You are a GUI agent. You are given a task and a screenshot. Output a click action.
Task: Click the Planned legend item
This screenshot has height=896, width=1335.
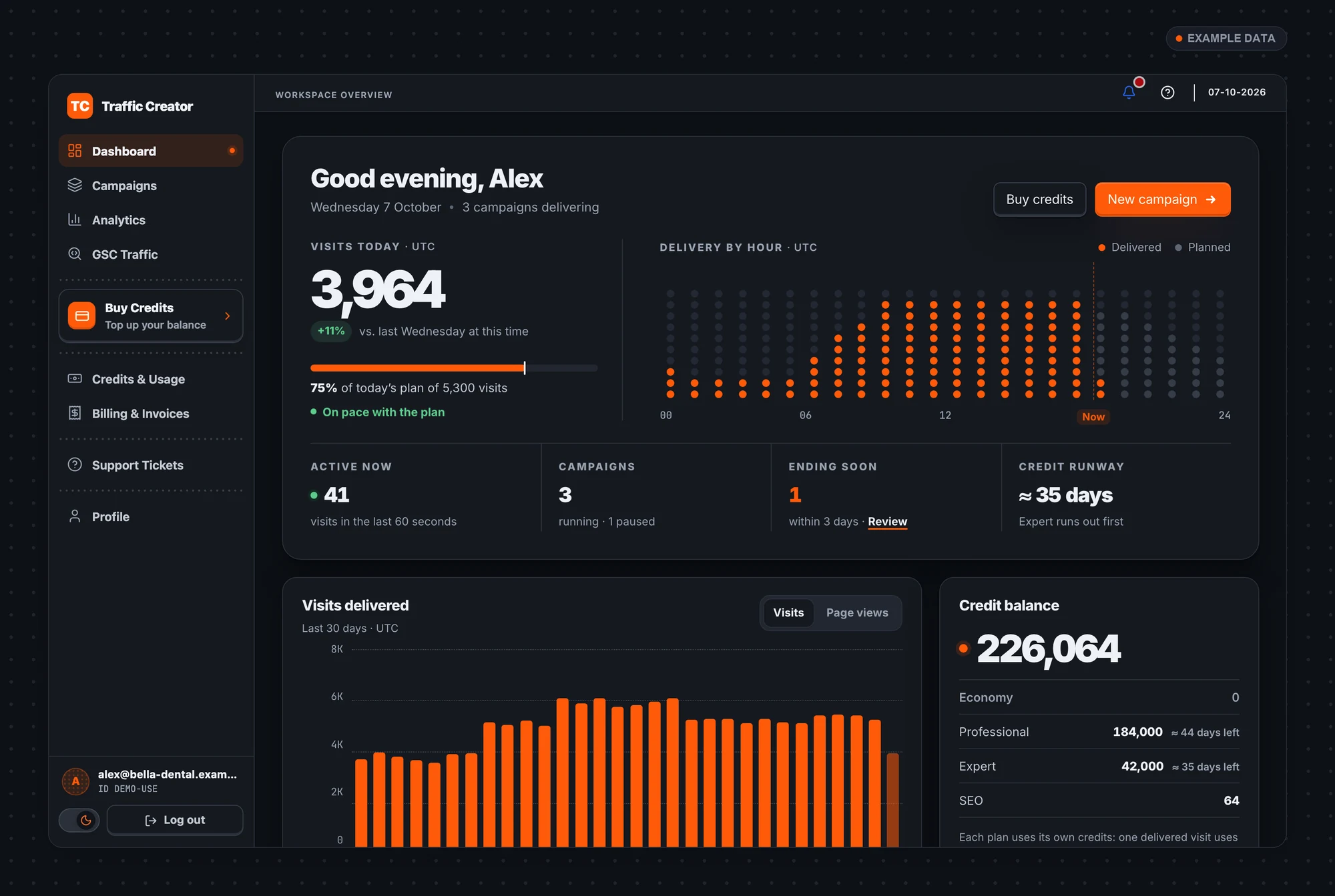pyautogui.click(x=1202, y=248)
